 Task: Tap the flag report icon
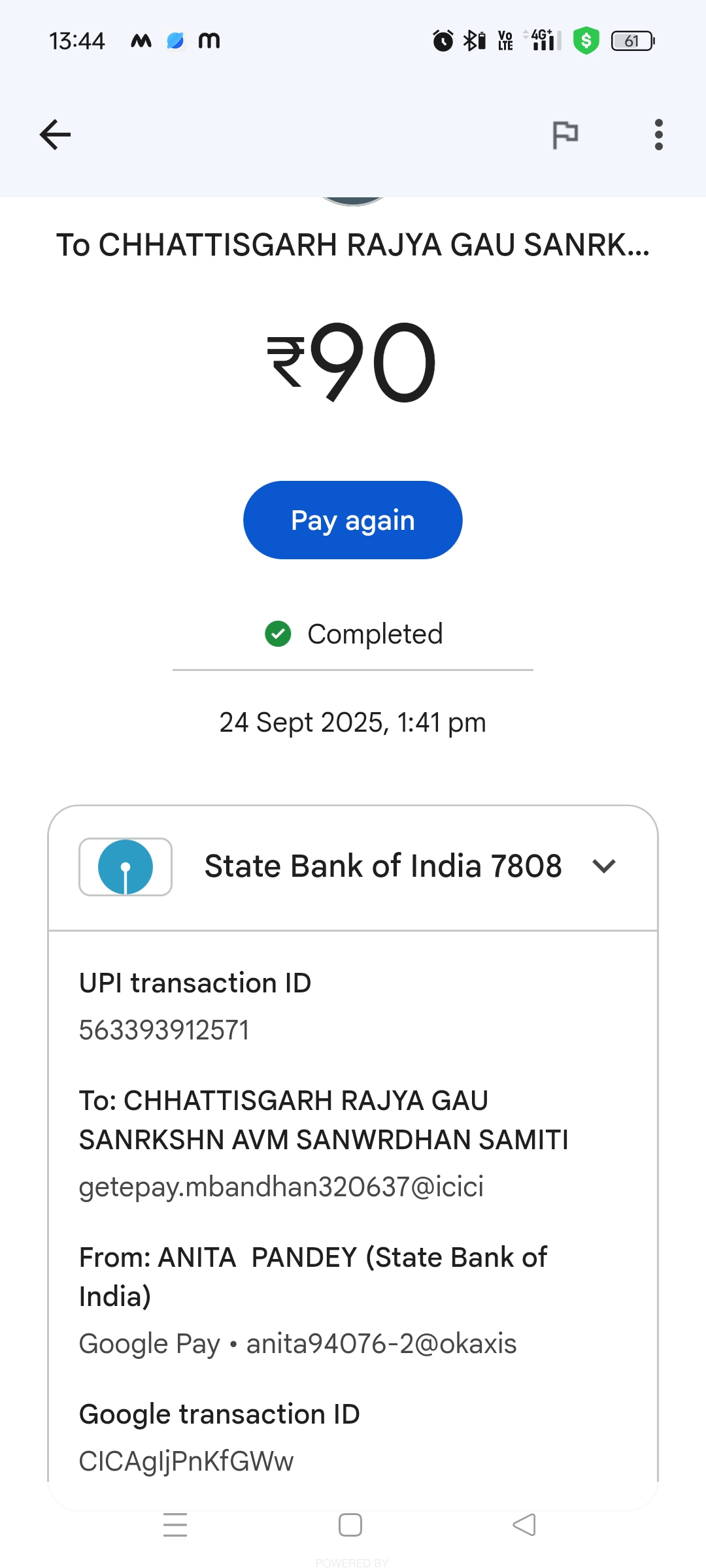click(565, 135)
